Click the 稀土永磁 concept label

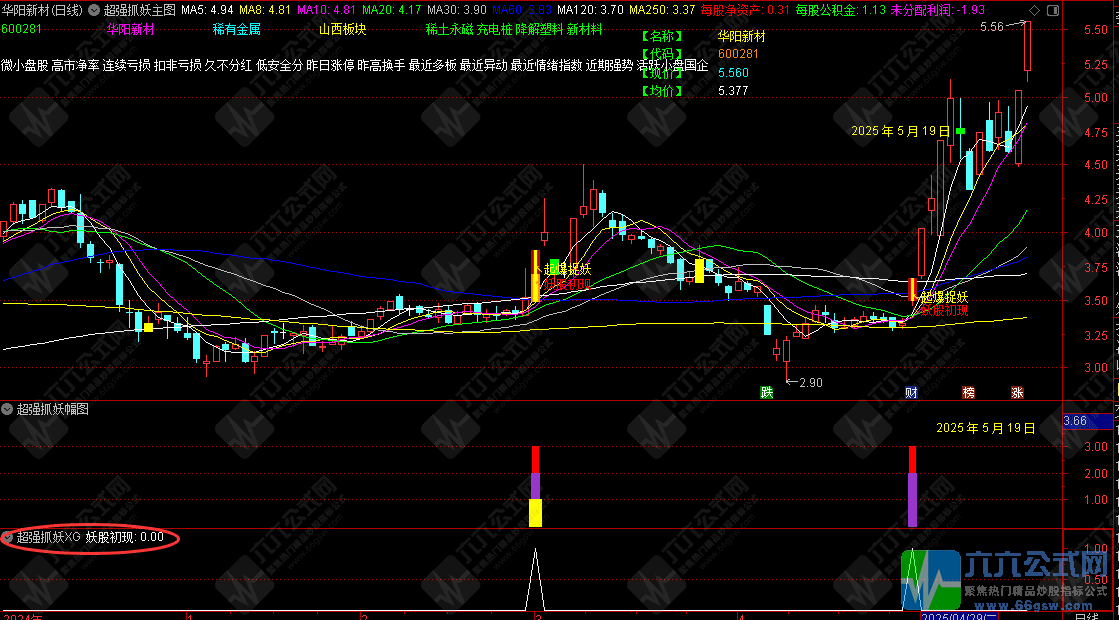pyautogui.click(x=448, y=29)
